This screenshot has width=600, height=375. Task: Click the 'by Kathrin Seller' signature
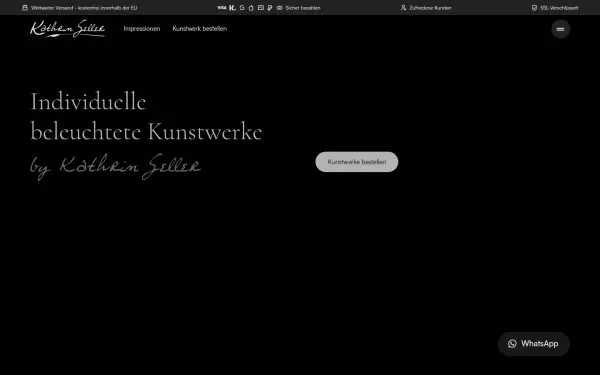point(115,167)
